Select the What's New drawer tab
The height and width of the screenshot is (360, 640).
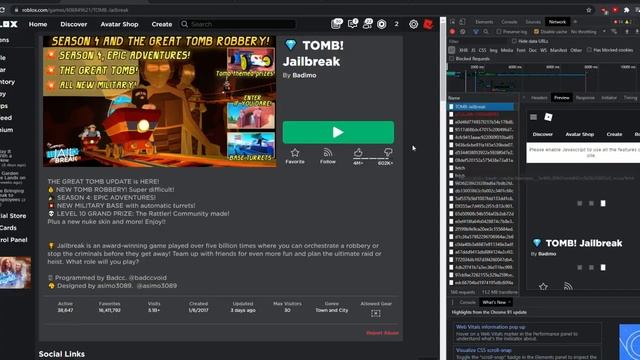point(494,302)
